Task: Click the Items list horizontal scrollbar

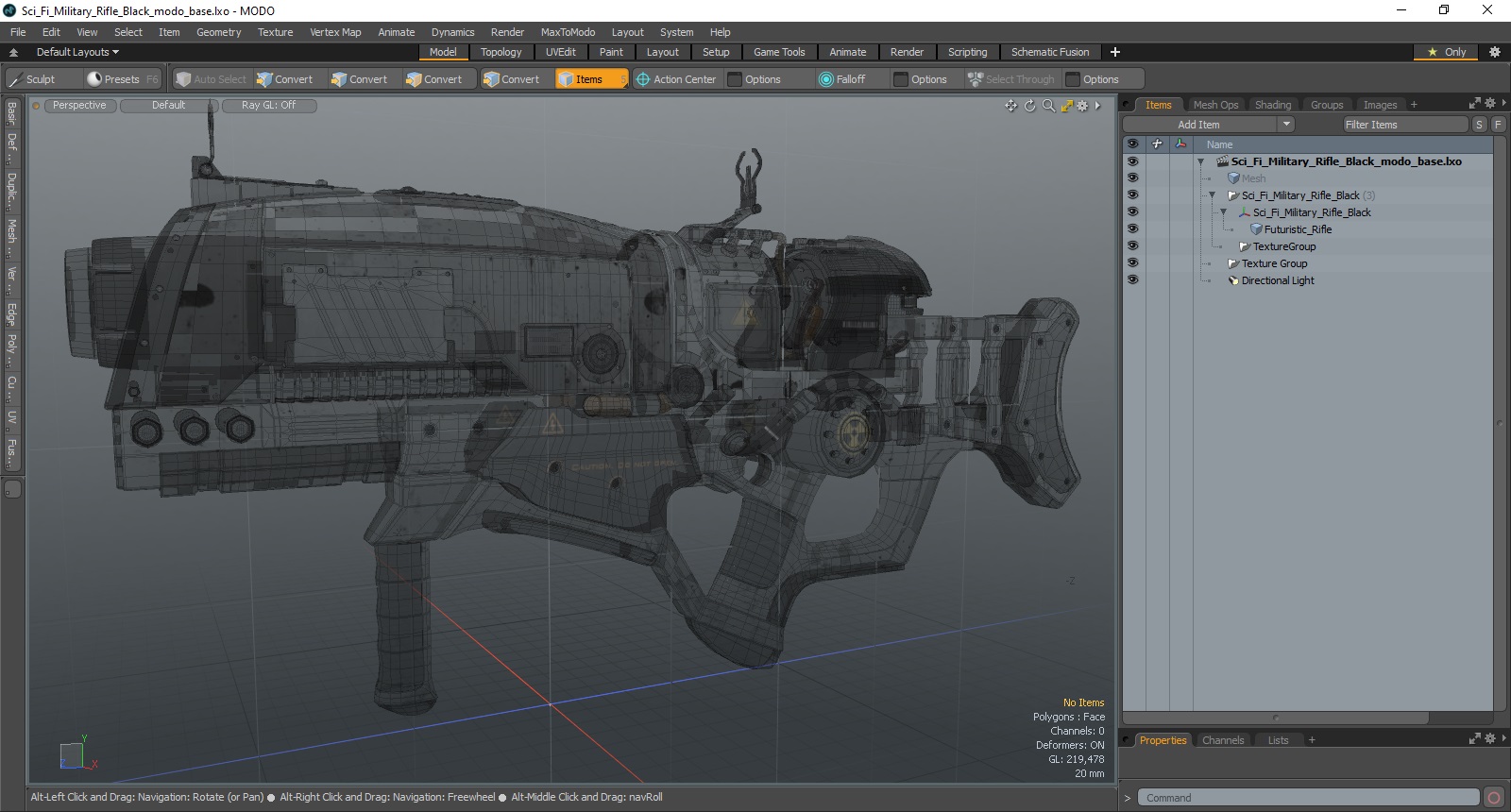Action: (x=1276, y=718)
